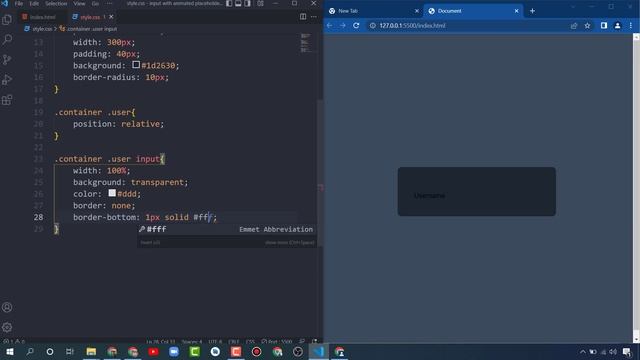Open the Accounts menu in activity bar
This screenshot has height=360, width=640.
(x=7, y=307)
